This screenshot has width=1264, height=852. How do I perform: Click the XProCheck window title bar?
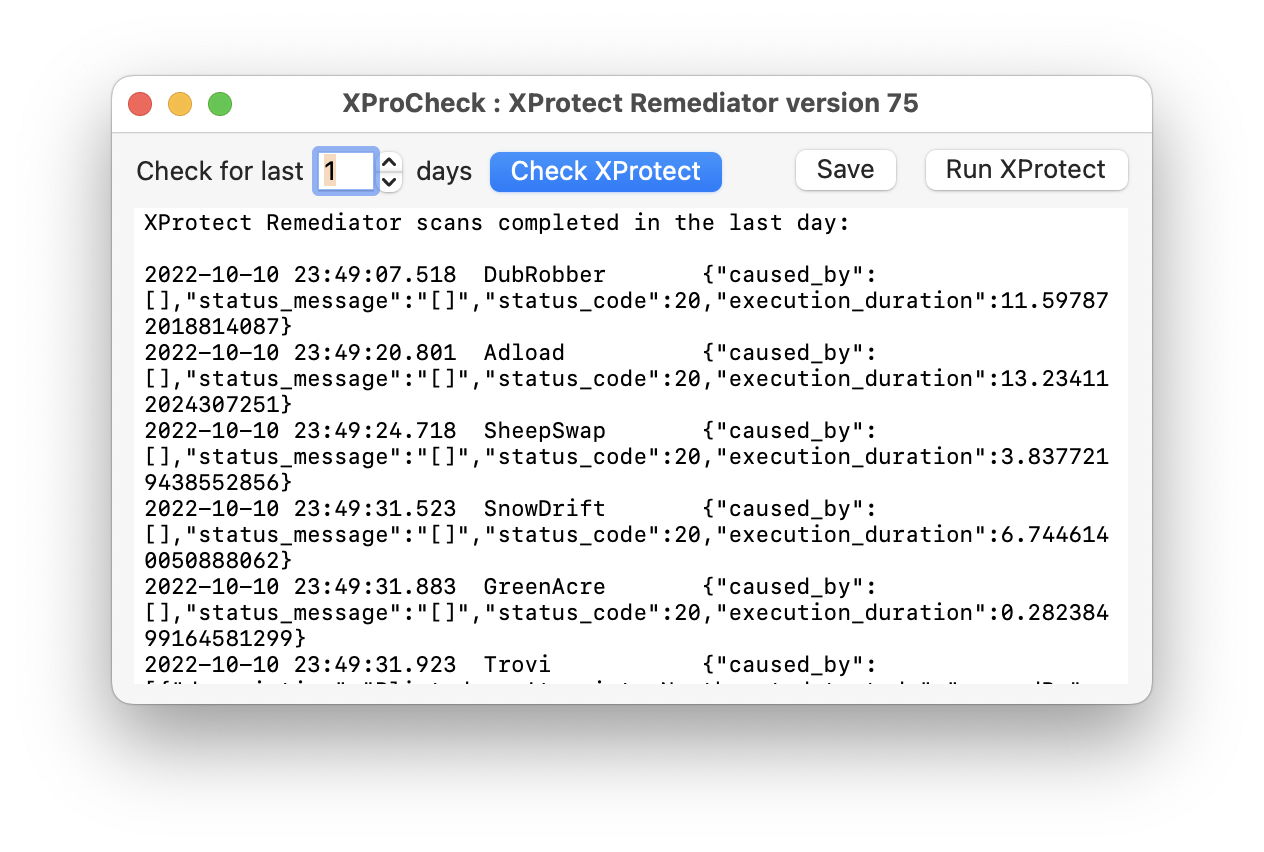click(632, 103)
